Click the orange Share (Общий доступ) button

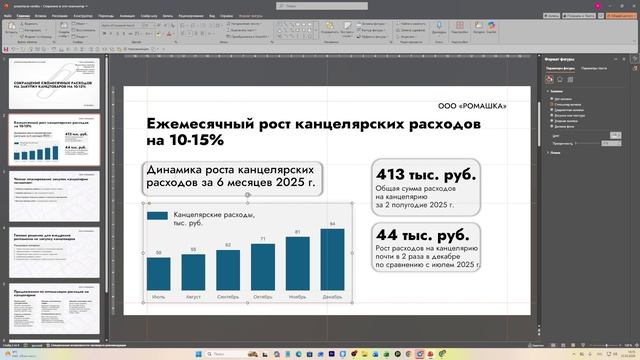tap(621, 16)
